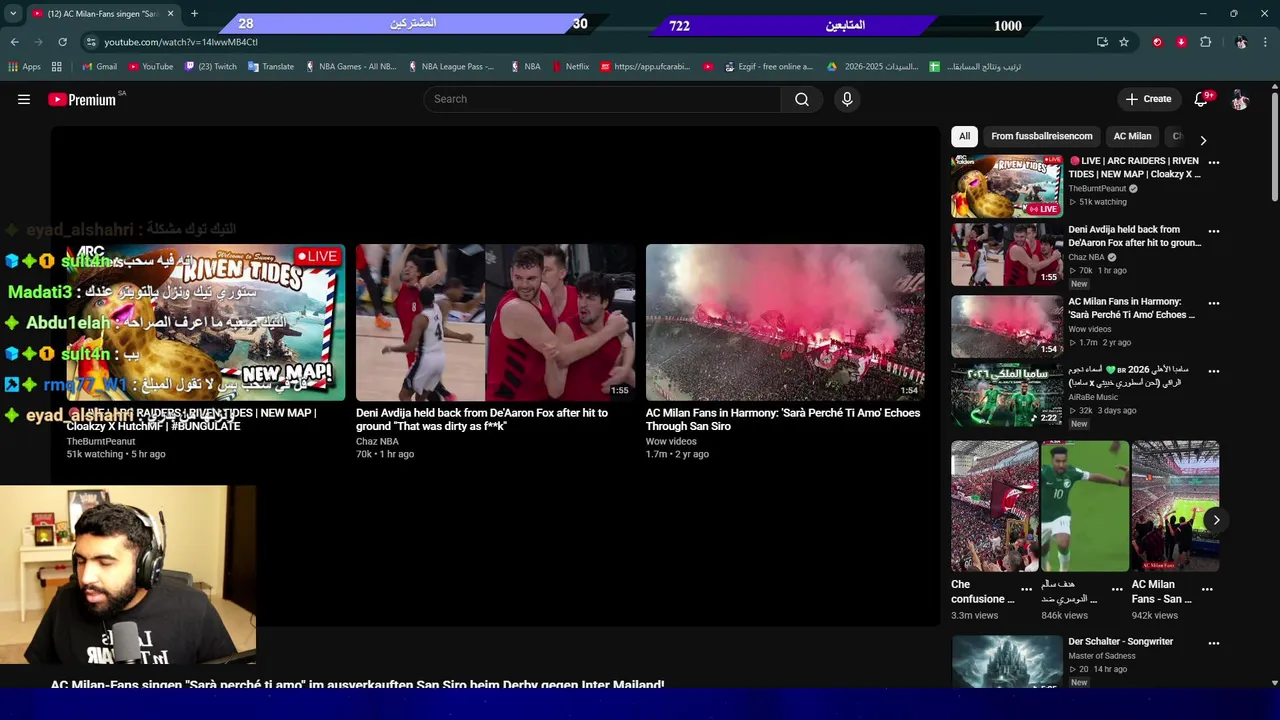The image size is (1280, 720).
Task: Open options for AC Milan Fans - San short
Action: (x=1207, y=590)
